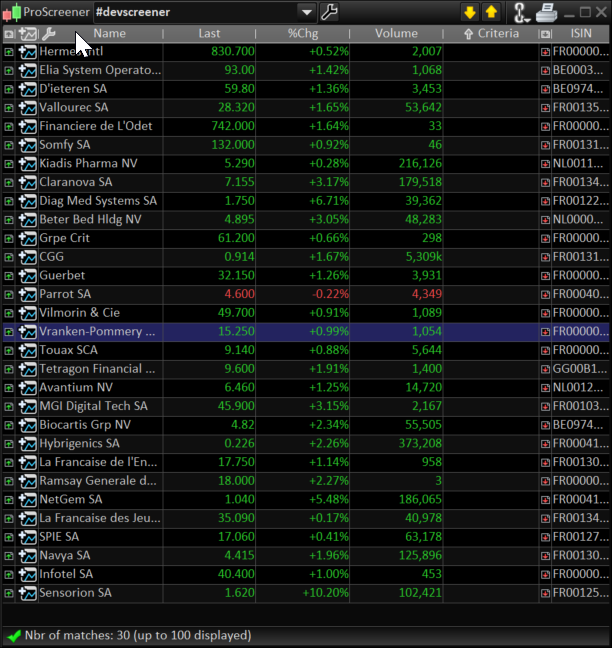Sort by Volume column header
Viewport: 612px width, 648px height.
tap(396, 33)
